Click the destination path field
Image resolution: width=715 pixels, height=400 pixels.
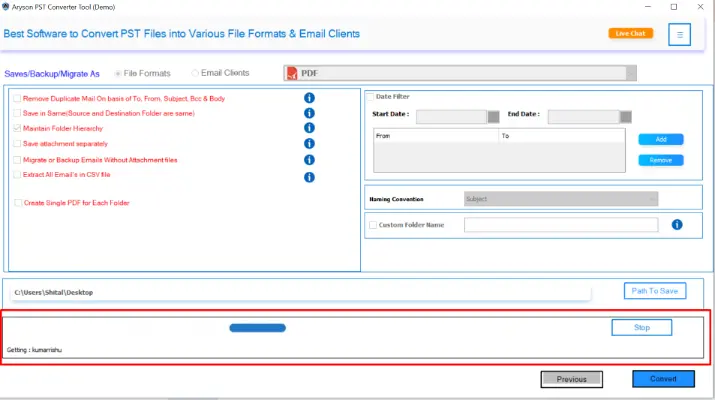(x=301, y=292)
